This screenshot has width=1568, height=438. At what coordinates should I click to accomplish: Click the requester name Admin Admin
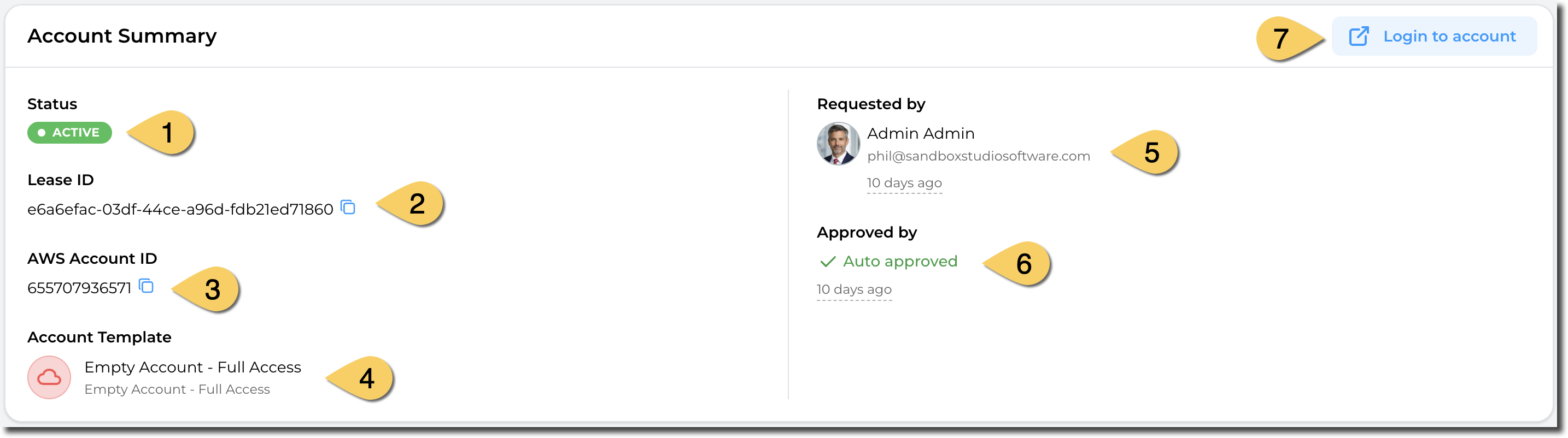[x=920, y=133]
